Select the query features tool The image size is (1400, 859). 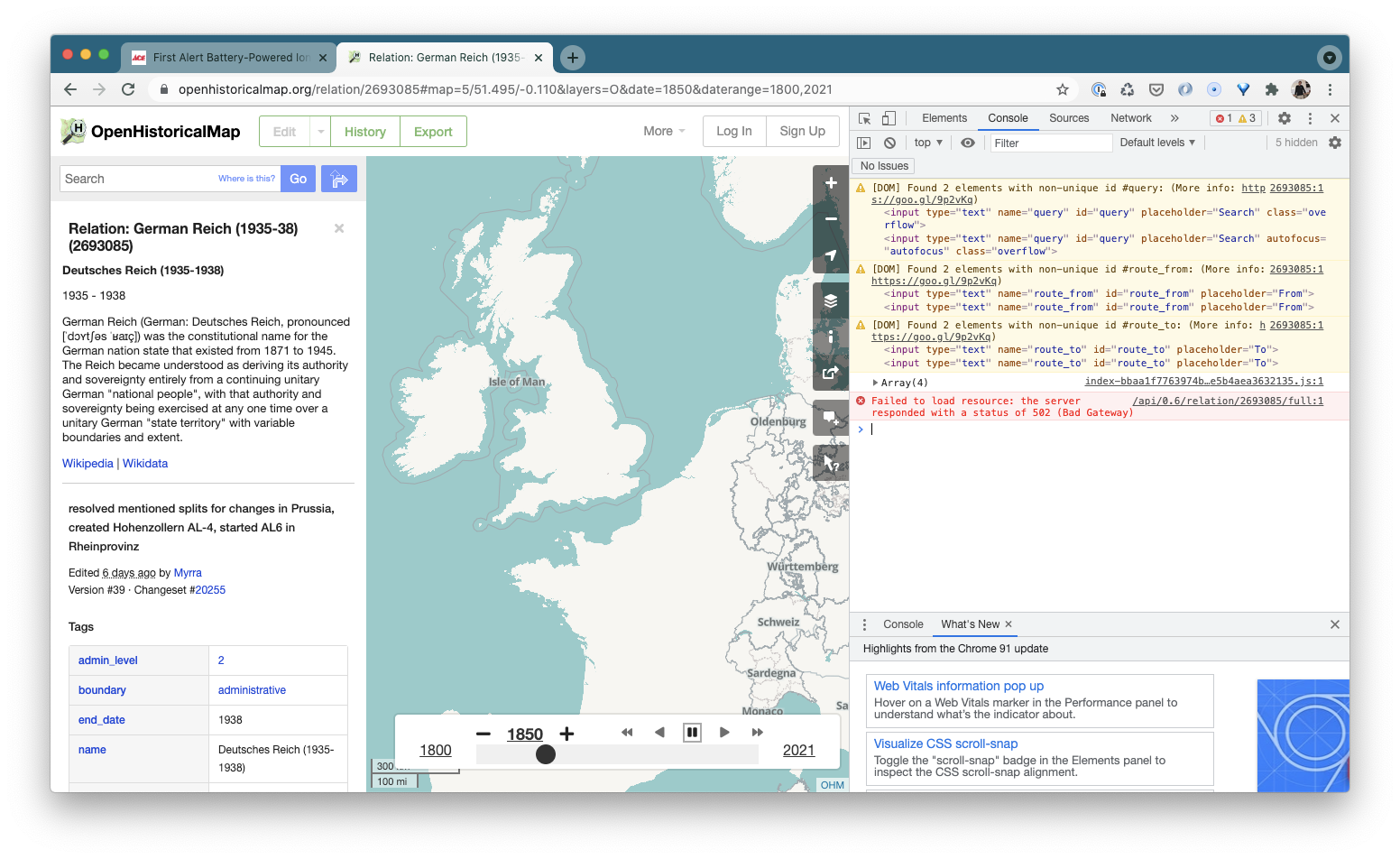click(x=830, y=462)
